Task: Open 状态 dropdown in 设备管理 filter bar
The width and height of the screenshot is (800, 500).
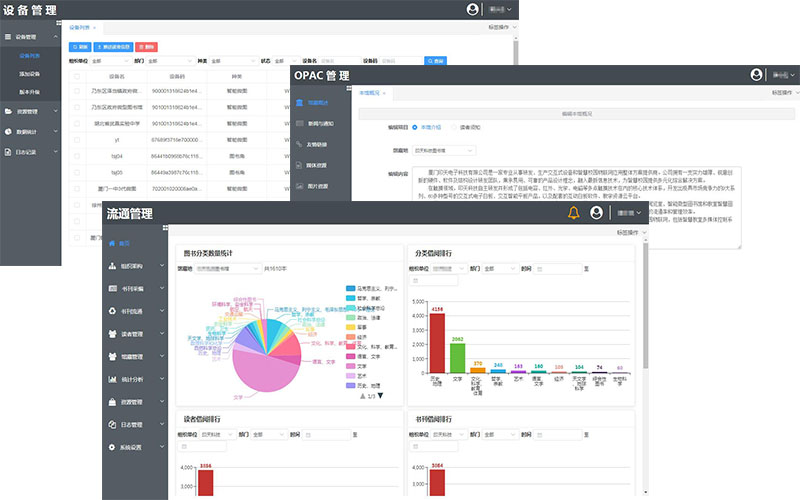Action: pyautogui.click(x=285, y=61)
